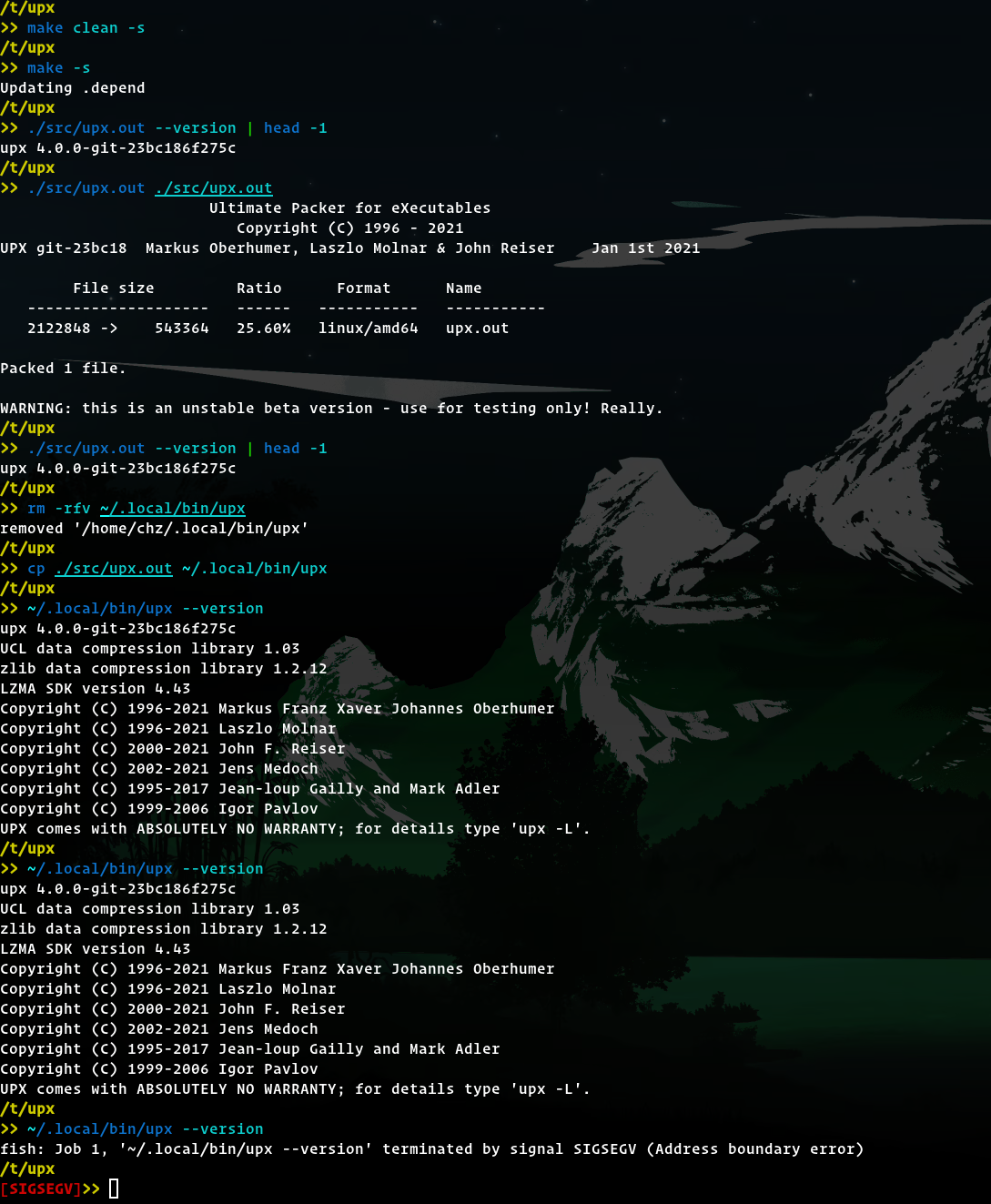The height and width of the screenshot is (1204, 991).
Task: Open the underlined ./src/upx.out link
Action: click(213, 187)
